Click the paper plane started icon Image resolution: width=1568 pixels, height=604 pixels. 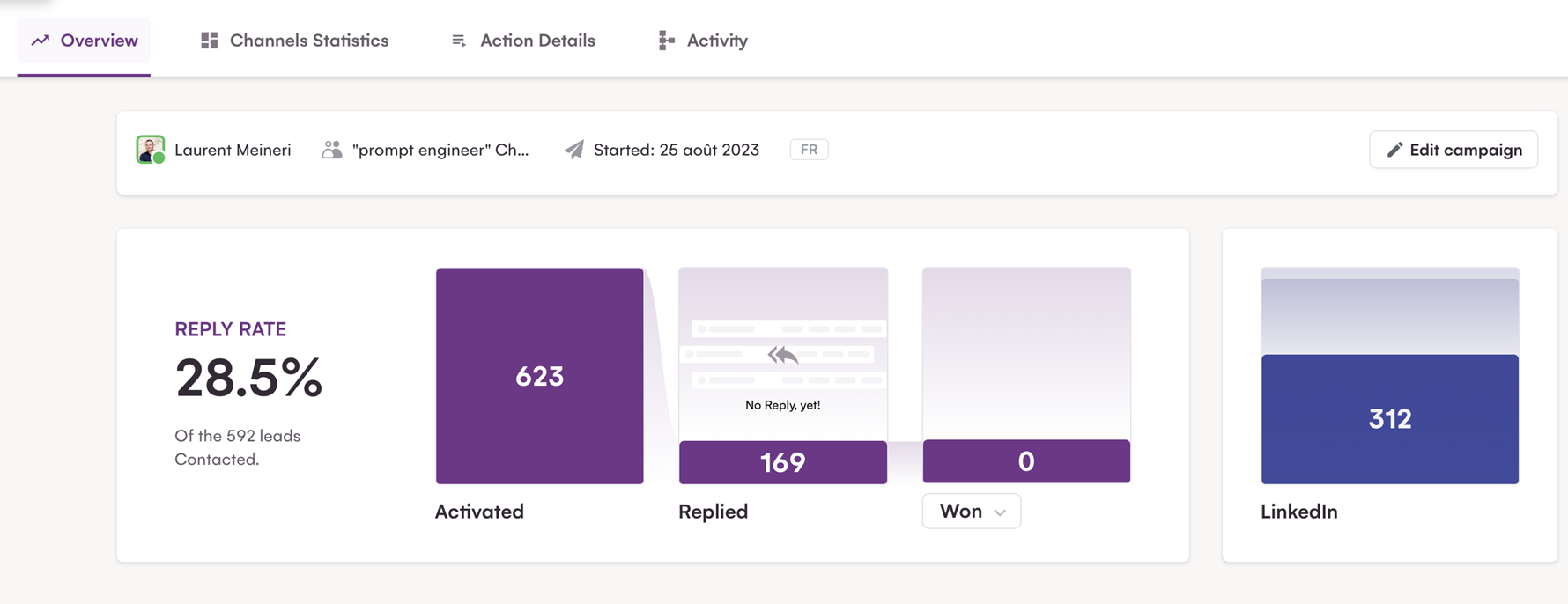[574, 150]
